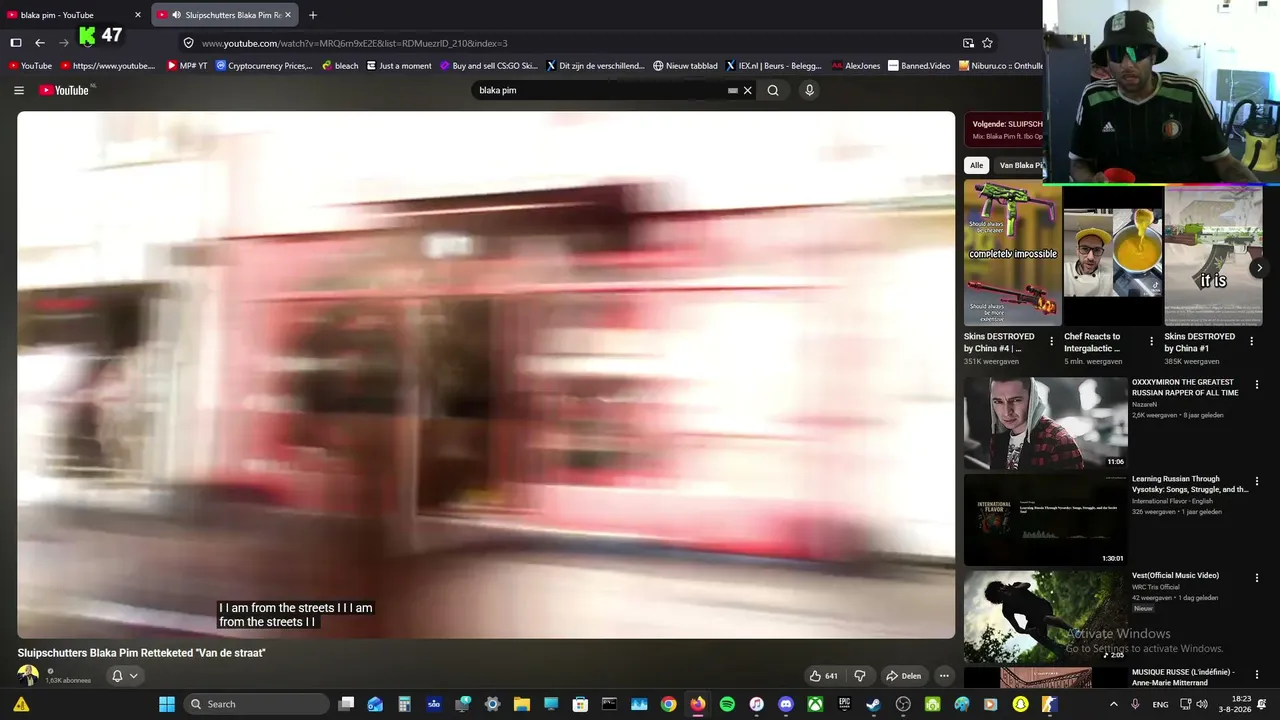
Task: Open Spotify from the taskbar
Action: click(x=727, y=704)
